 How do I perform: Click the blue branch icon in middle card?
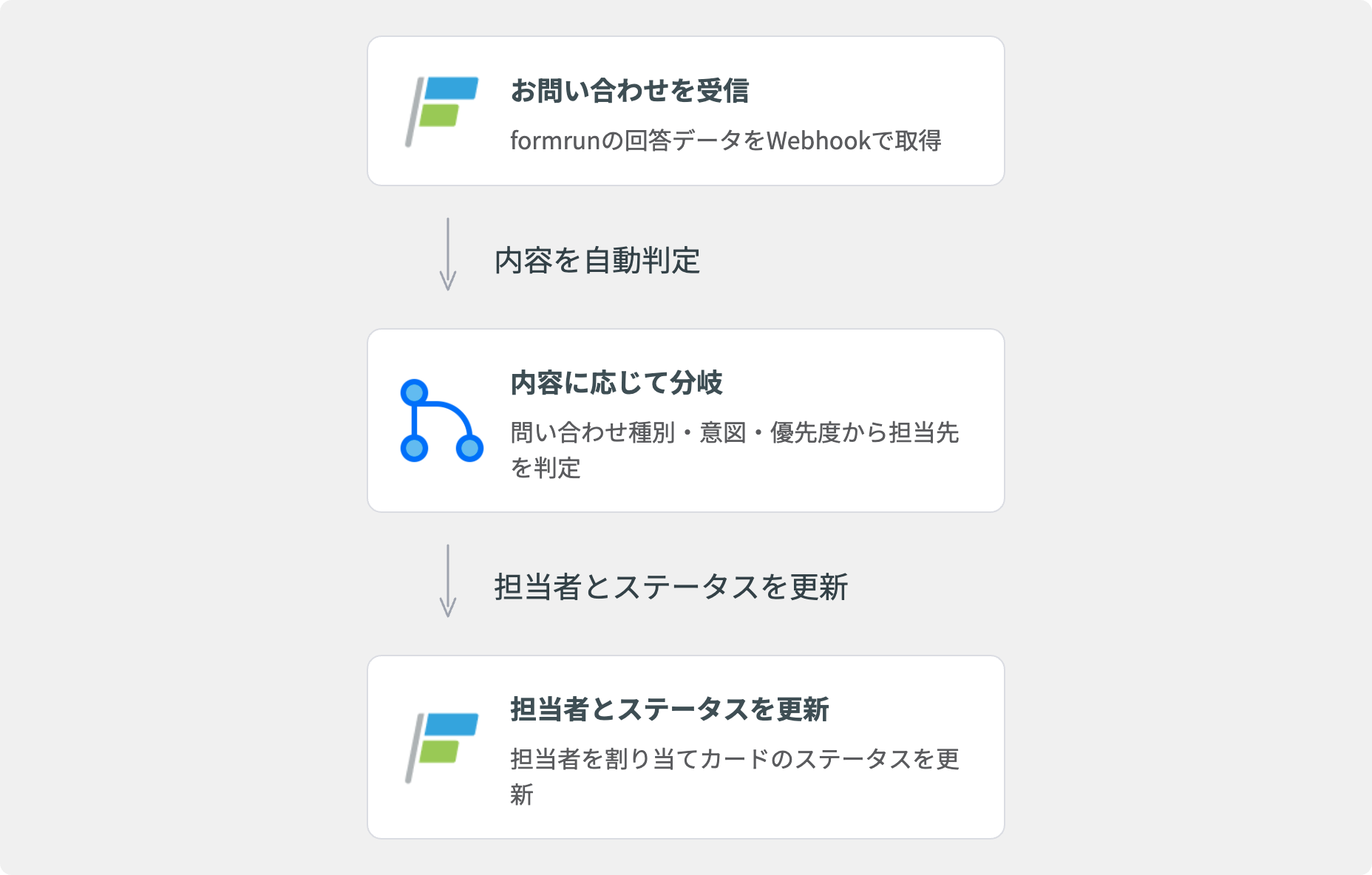pos(441,421)
